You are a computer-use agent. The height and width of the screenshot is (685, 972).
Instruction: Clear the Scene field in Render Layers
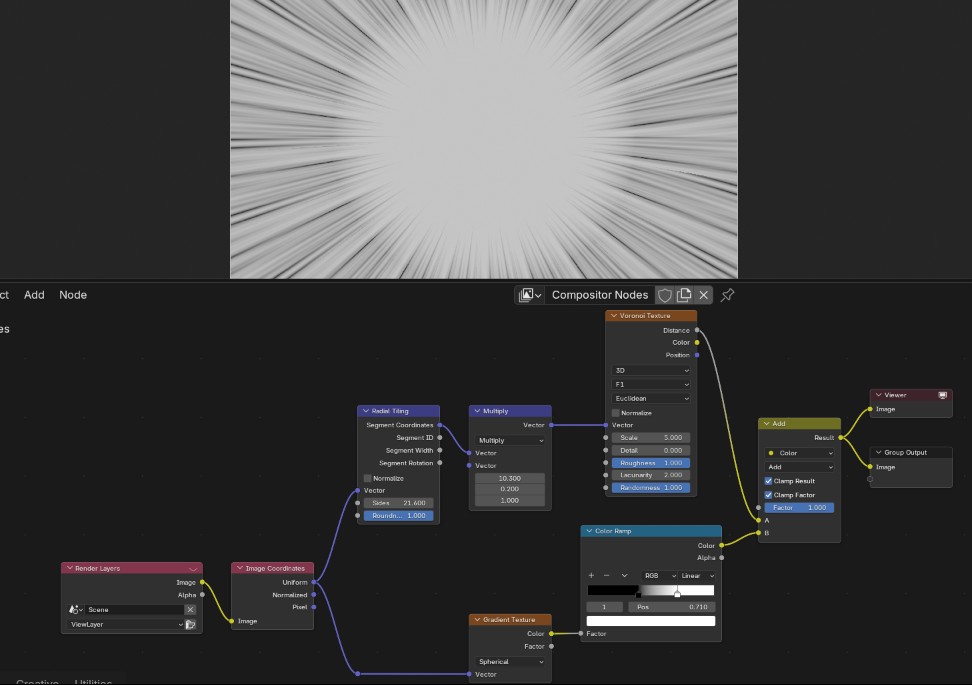(190, 610)
